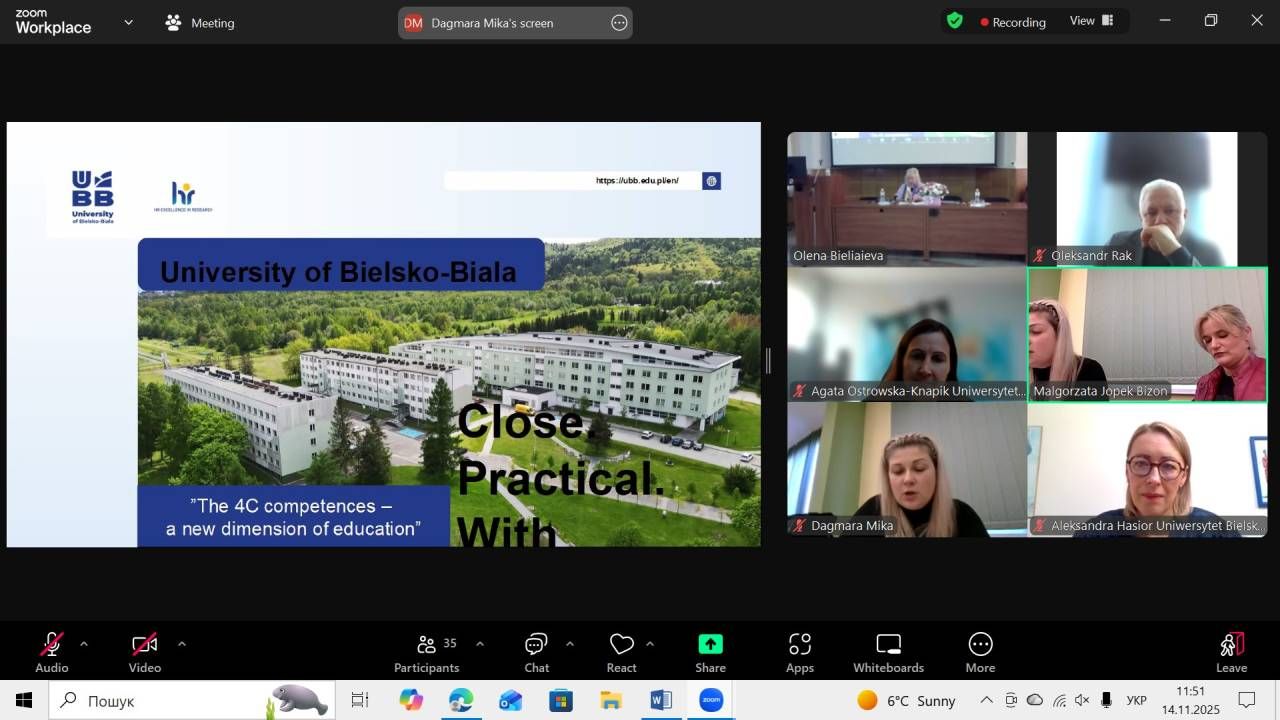Select Dagmara Mika's video tile
This screenshot has height=720, width=1280.
tap(907, 470)
